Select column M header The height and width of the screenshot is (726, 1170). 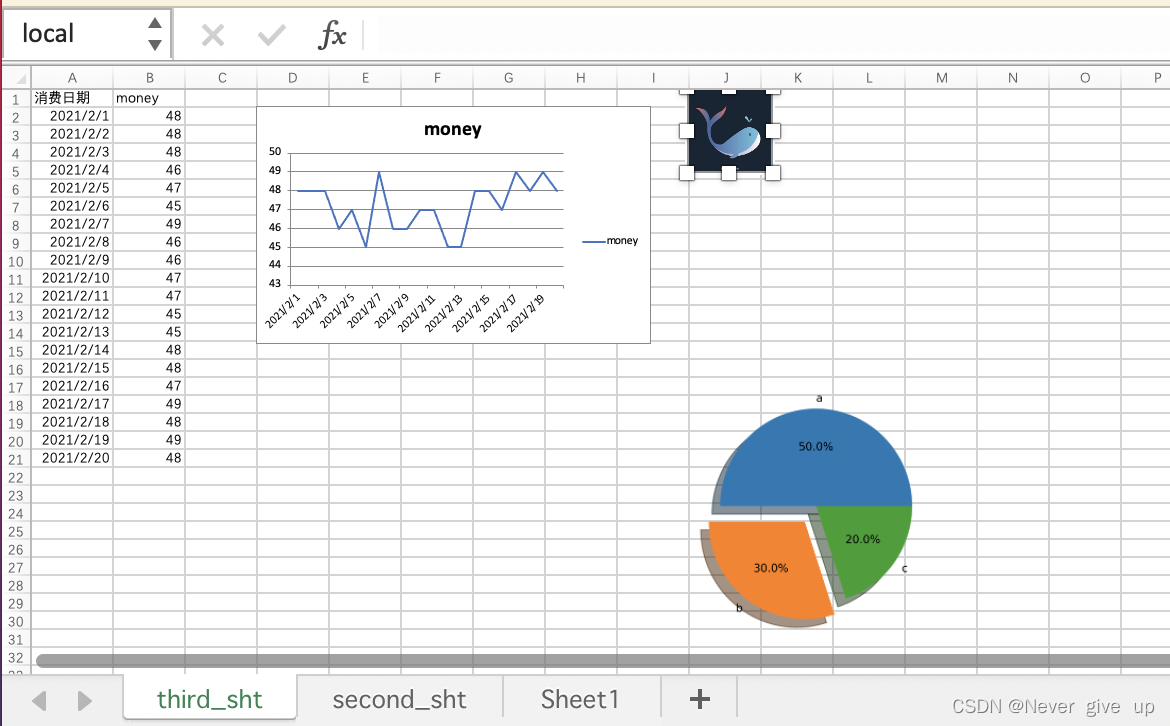pos(942,78)
